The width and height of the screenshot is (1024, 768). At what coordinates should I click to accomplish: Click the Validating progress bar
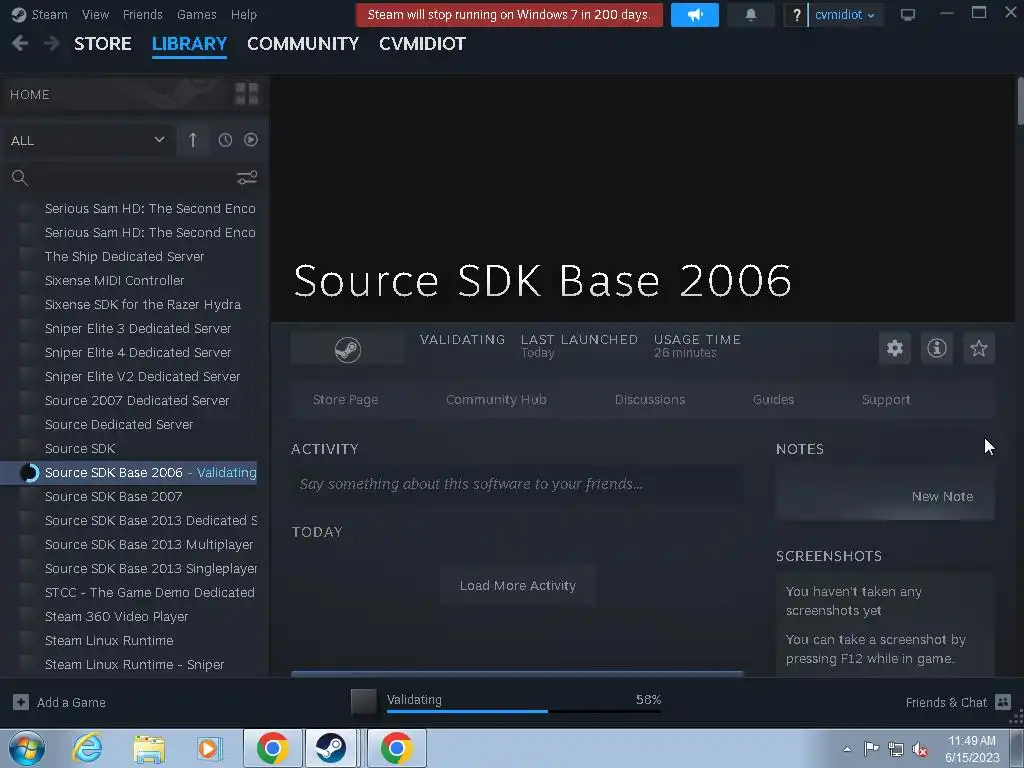tap(524, 711)
